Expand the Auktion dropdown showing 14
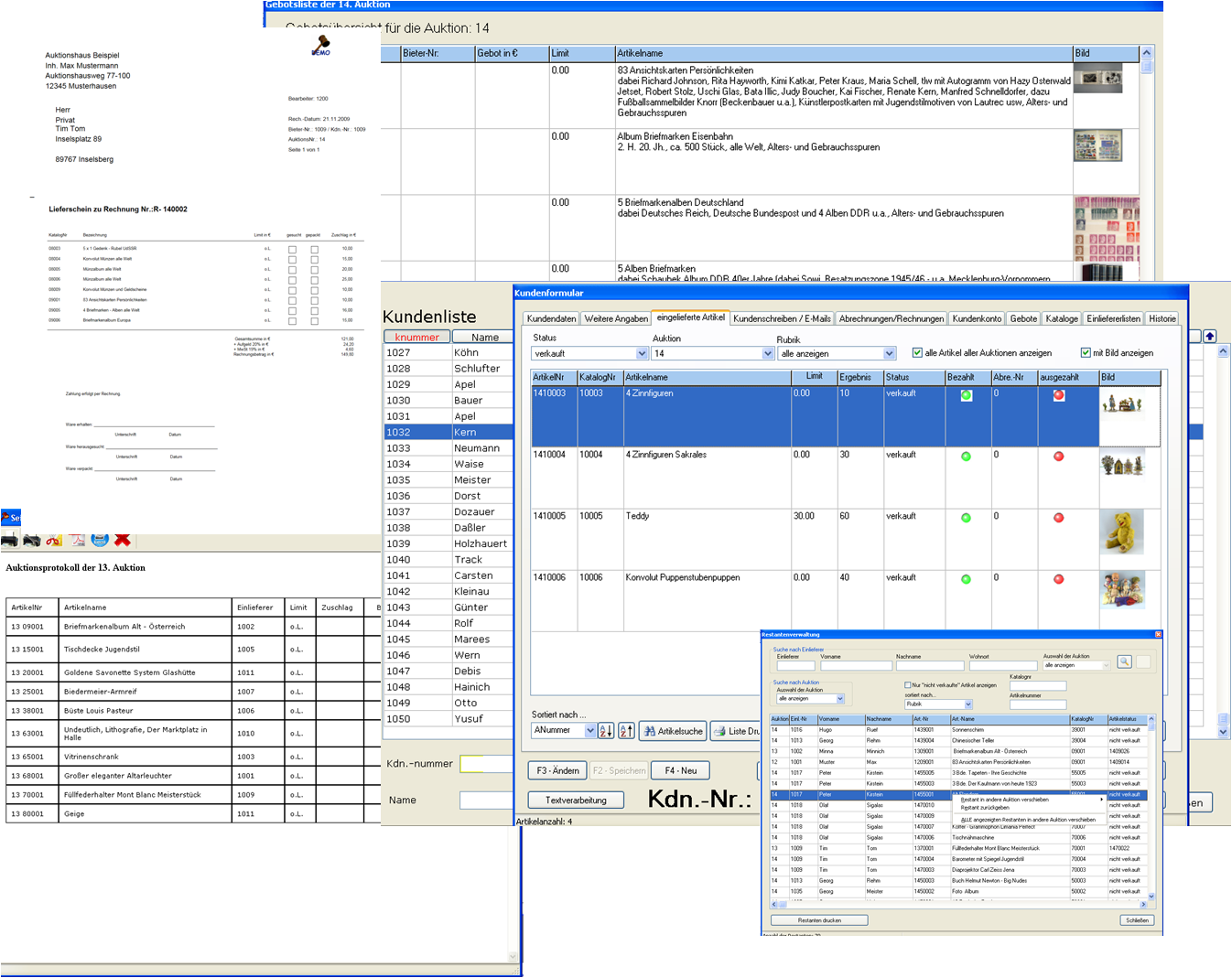This screenshot has height=978, width=1232. (x=767, y=354)
